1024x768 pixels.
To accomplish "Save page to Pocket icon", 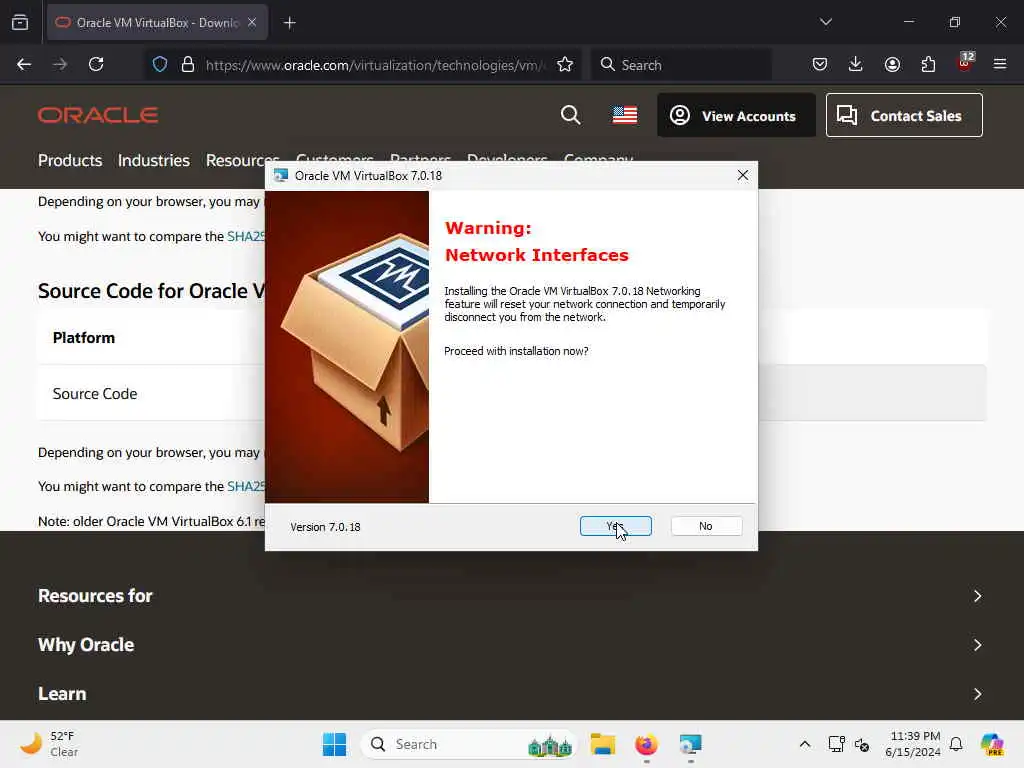I will (820, 64).
